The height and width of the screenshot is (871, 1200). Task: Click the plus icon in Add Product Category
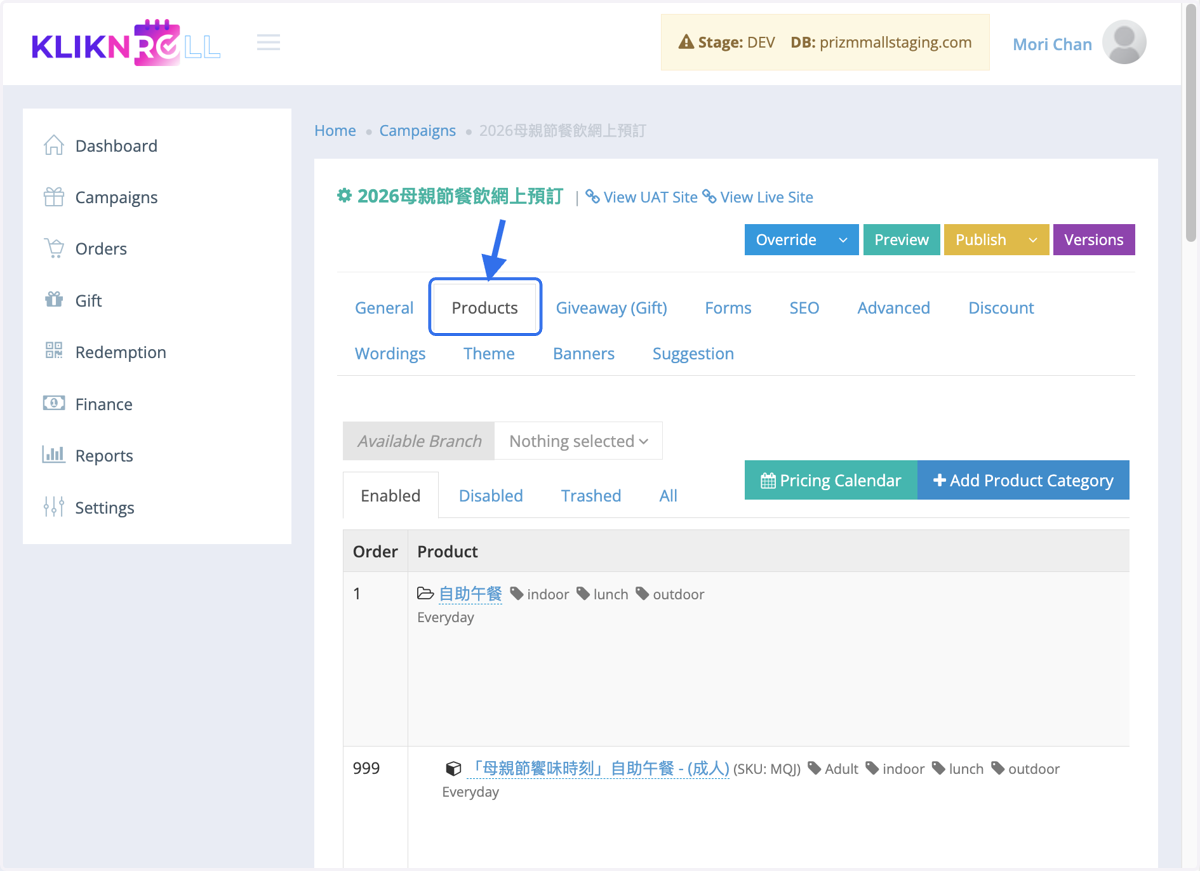click(x=939, y=481)
